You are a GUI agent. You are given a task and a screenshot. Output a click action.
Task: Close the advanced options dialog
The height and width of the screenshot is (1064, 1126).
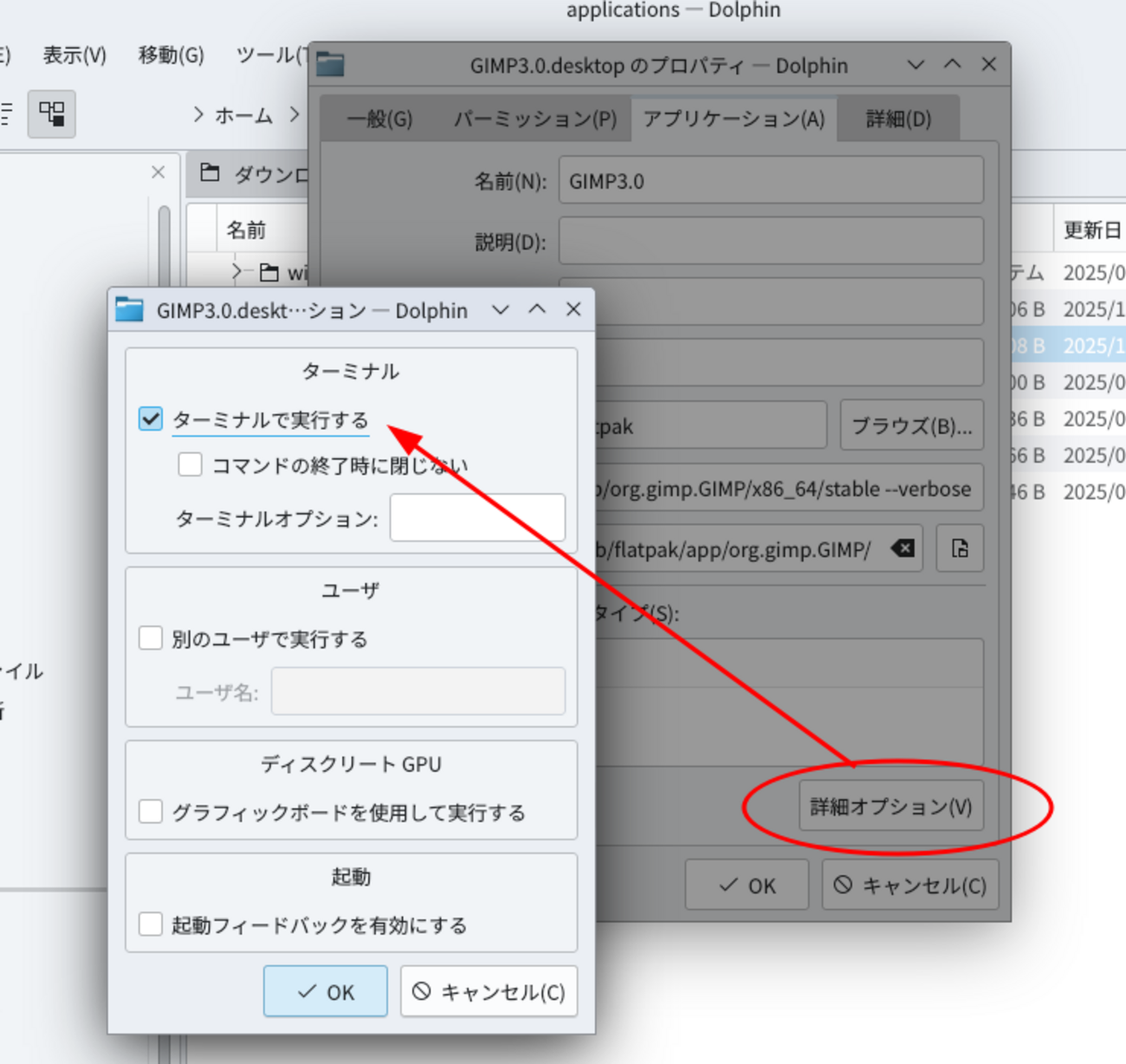[x=573, y=309]
